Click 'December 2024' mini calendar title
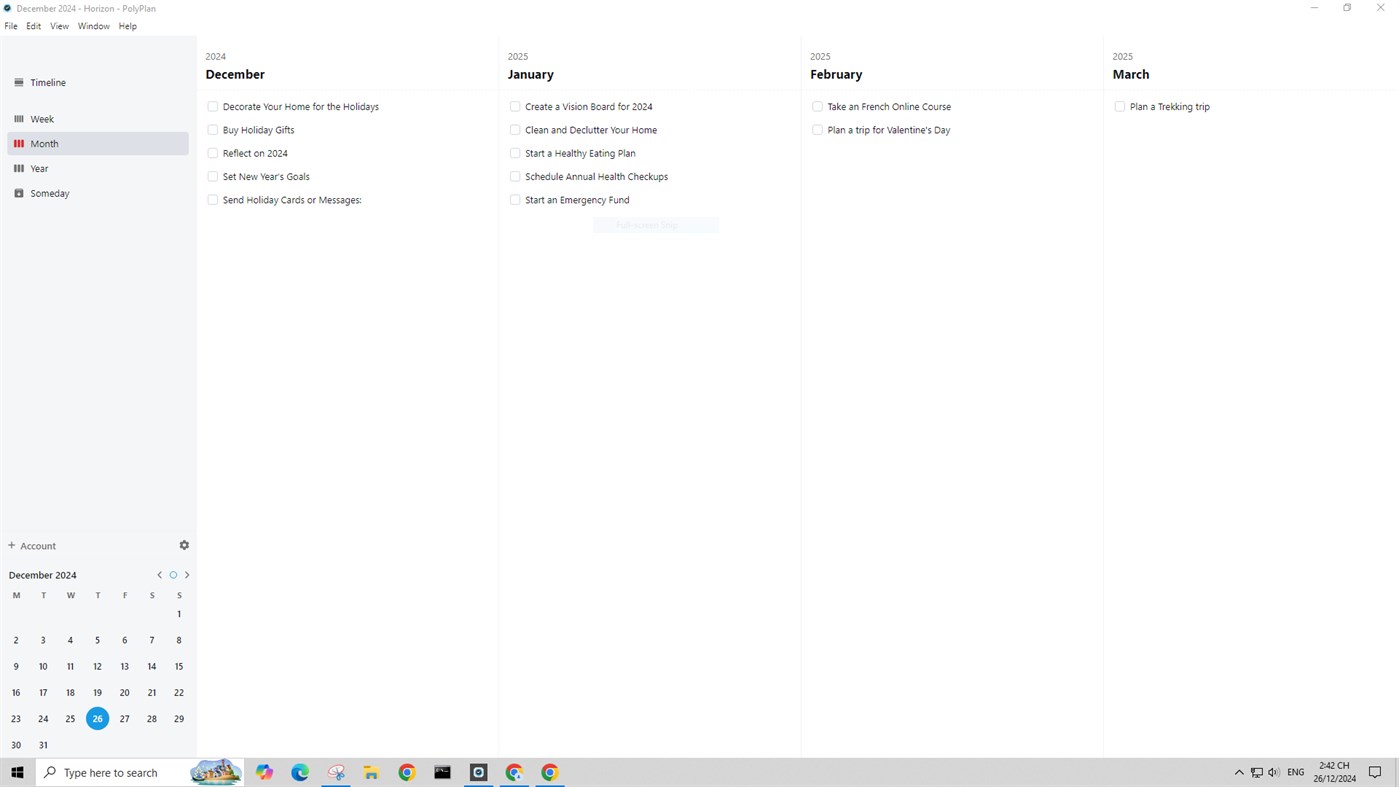 pos(43,575)
